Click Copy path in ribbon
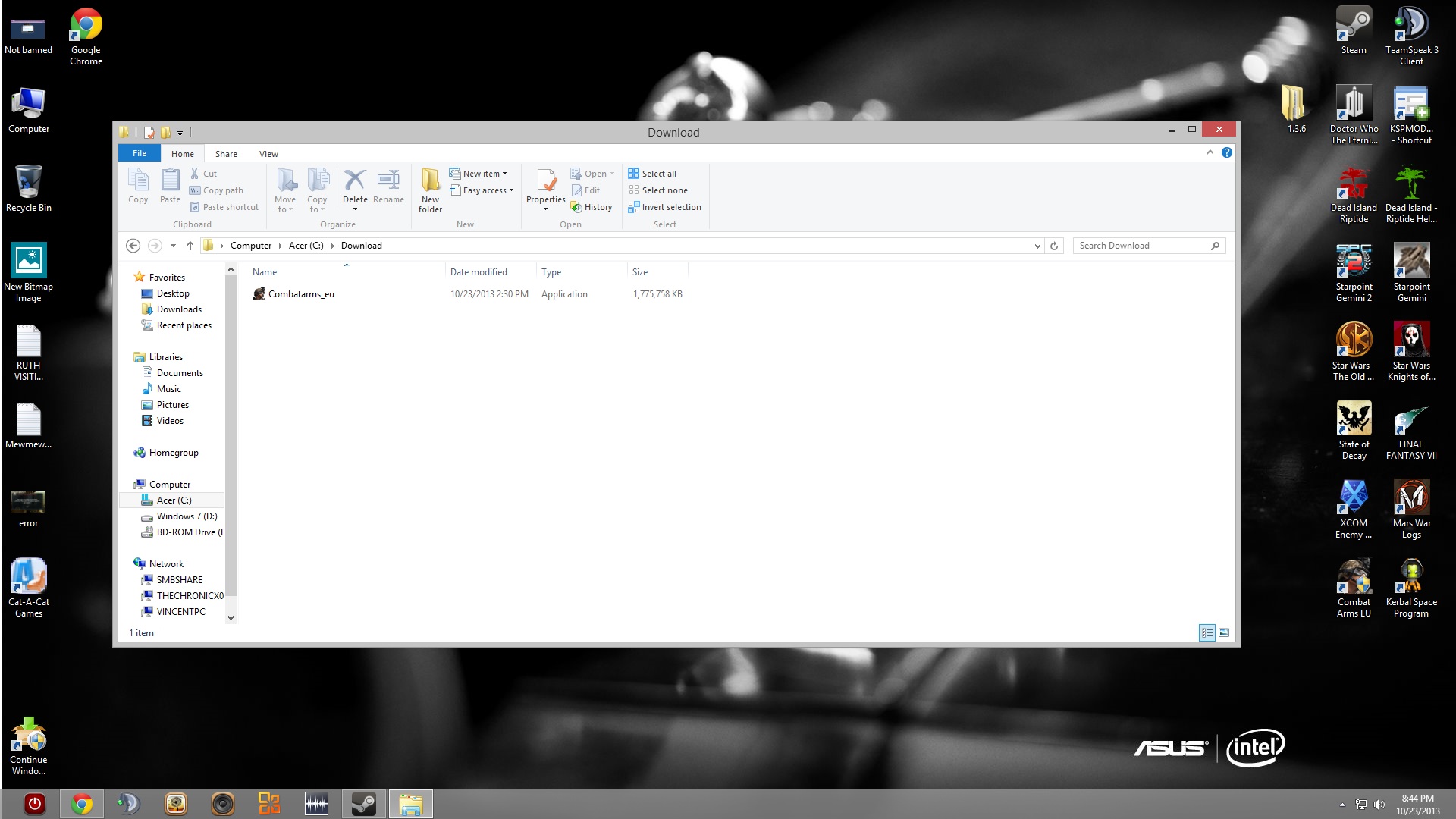 point(216,190)
